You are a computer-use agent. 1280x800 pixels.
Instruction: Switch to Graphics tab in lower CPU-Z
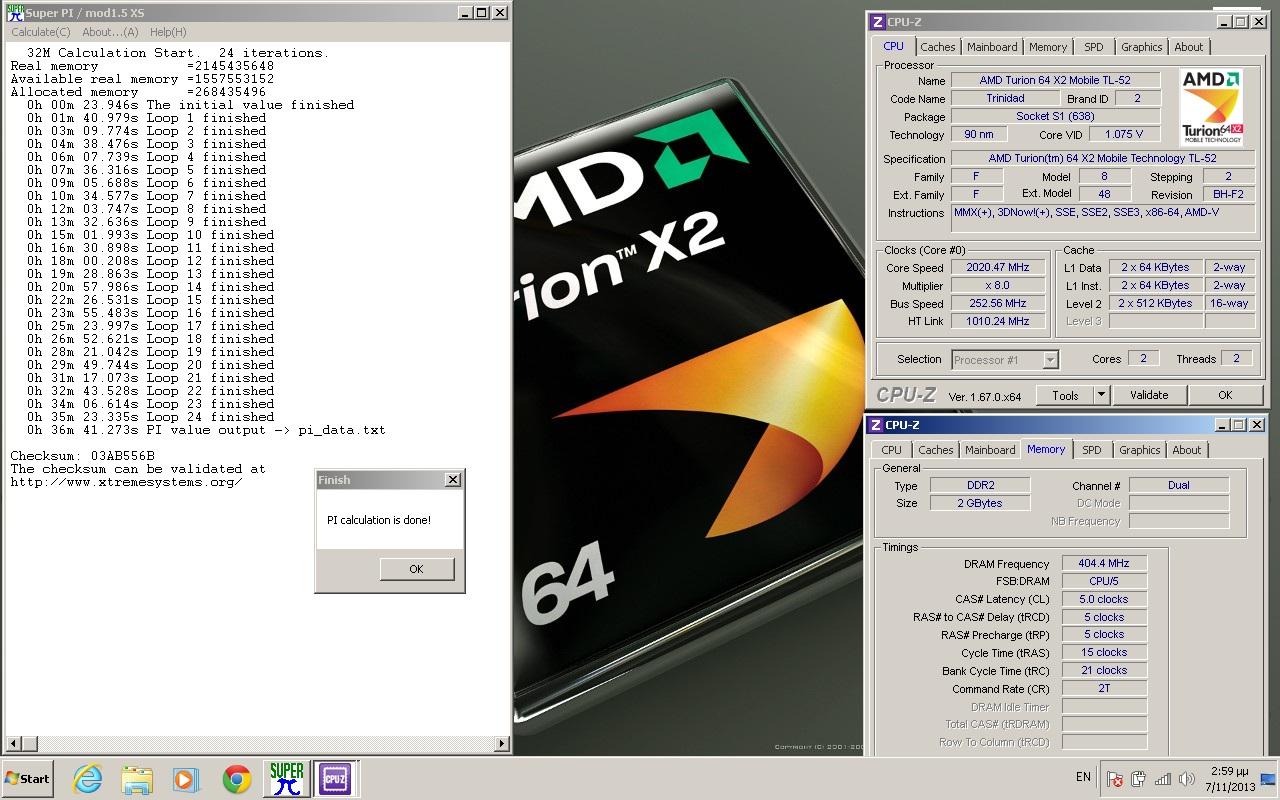point(1139,450)
